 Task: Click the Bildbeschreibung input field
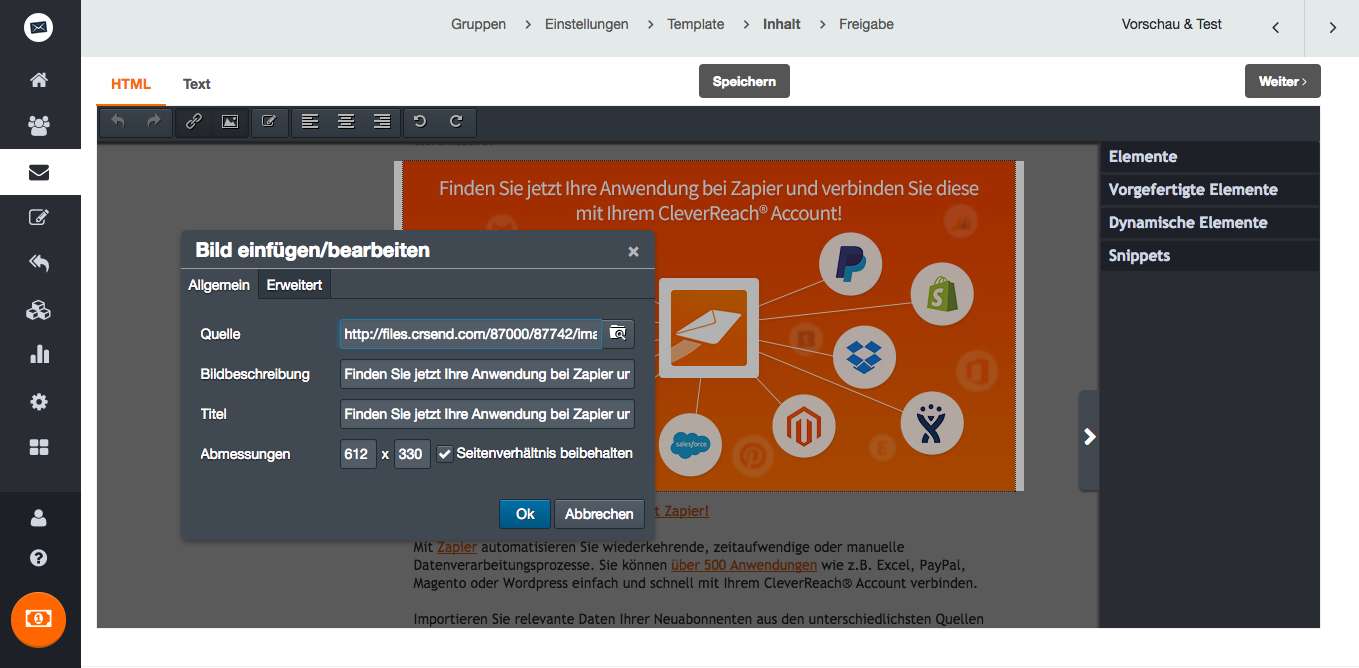487,374
